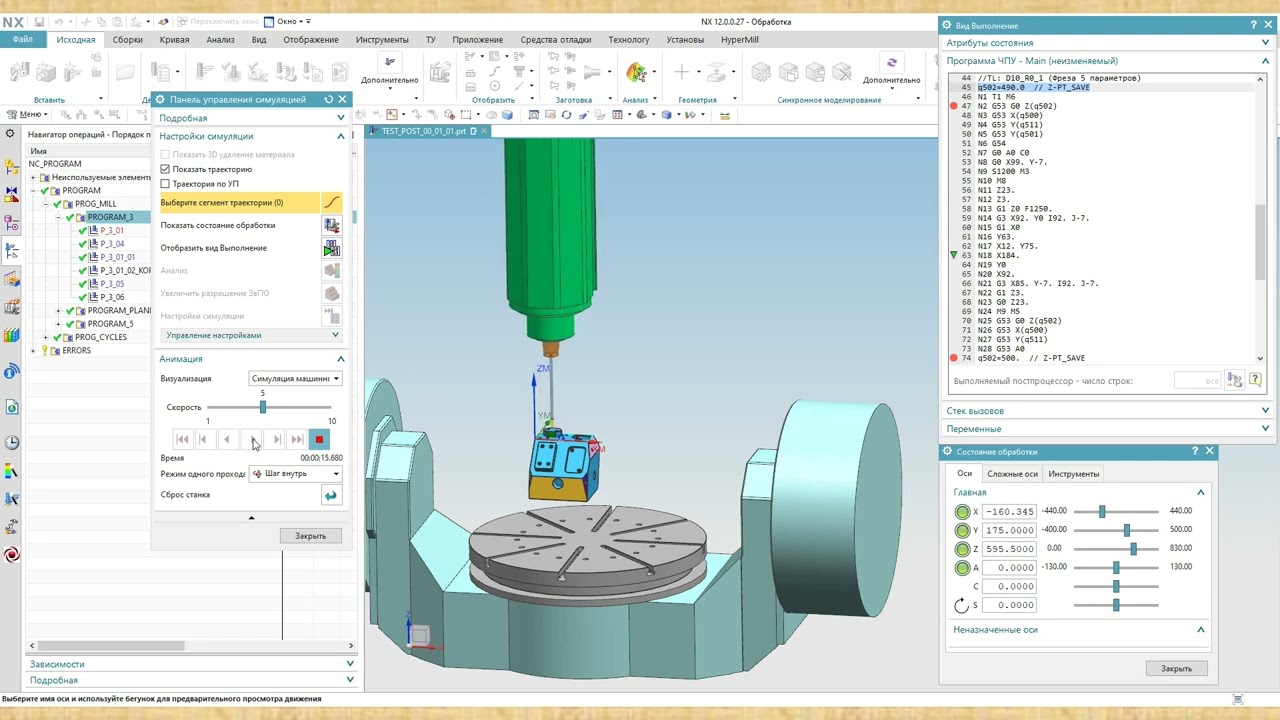Stop the simulation with the red stop button
The image size is (1280, 720).
[319, 439]
